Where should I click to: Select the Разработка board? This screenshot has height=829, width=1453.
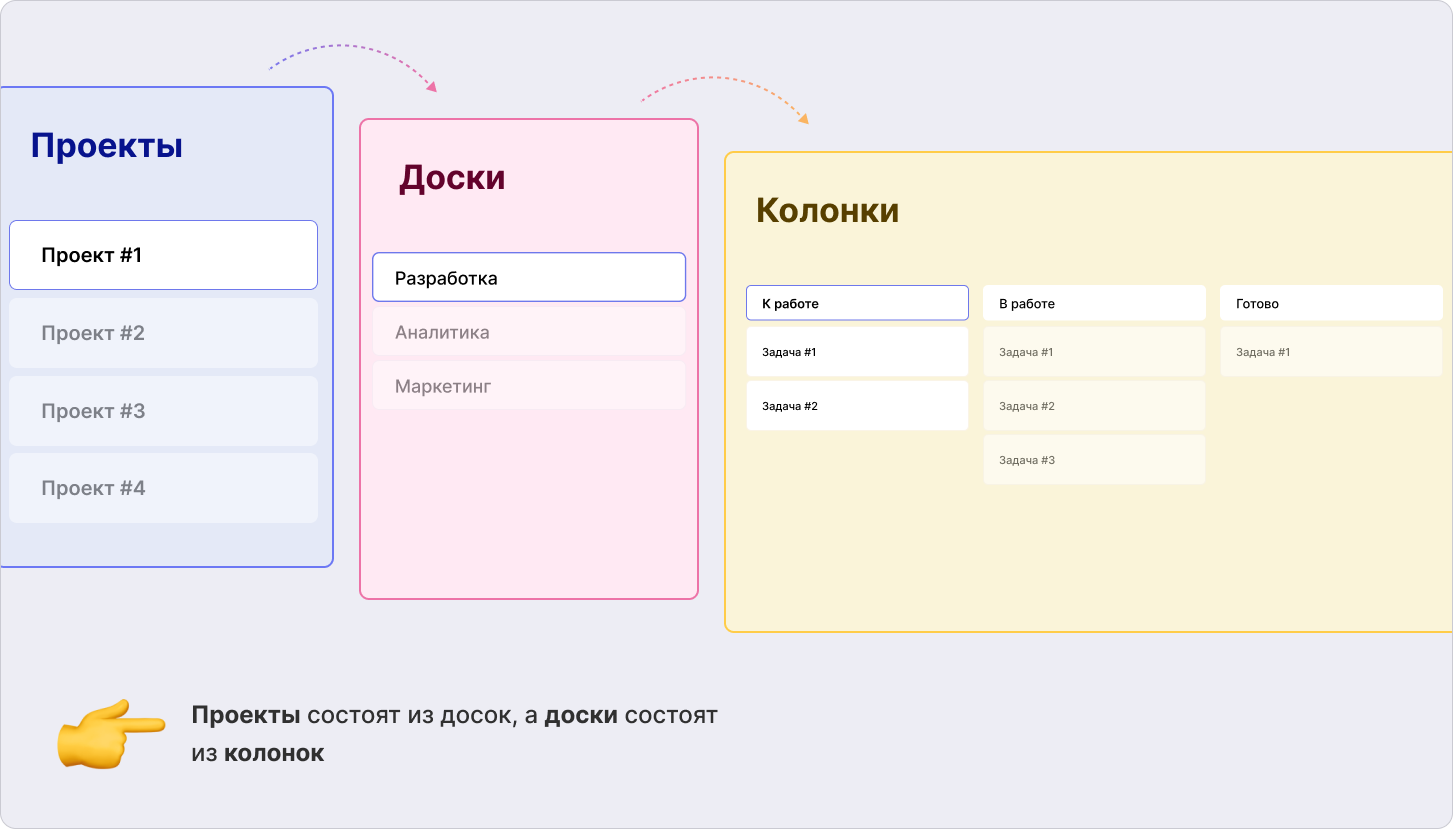coord(528,278)
